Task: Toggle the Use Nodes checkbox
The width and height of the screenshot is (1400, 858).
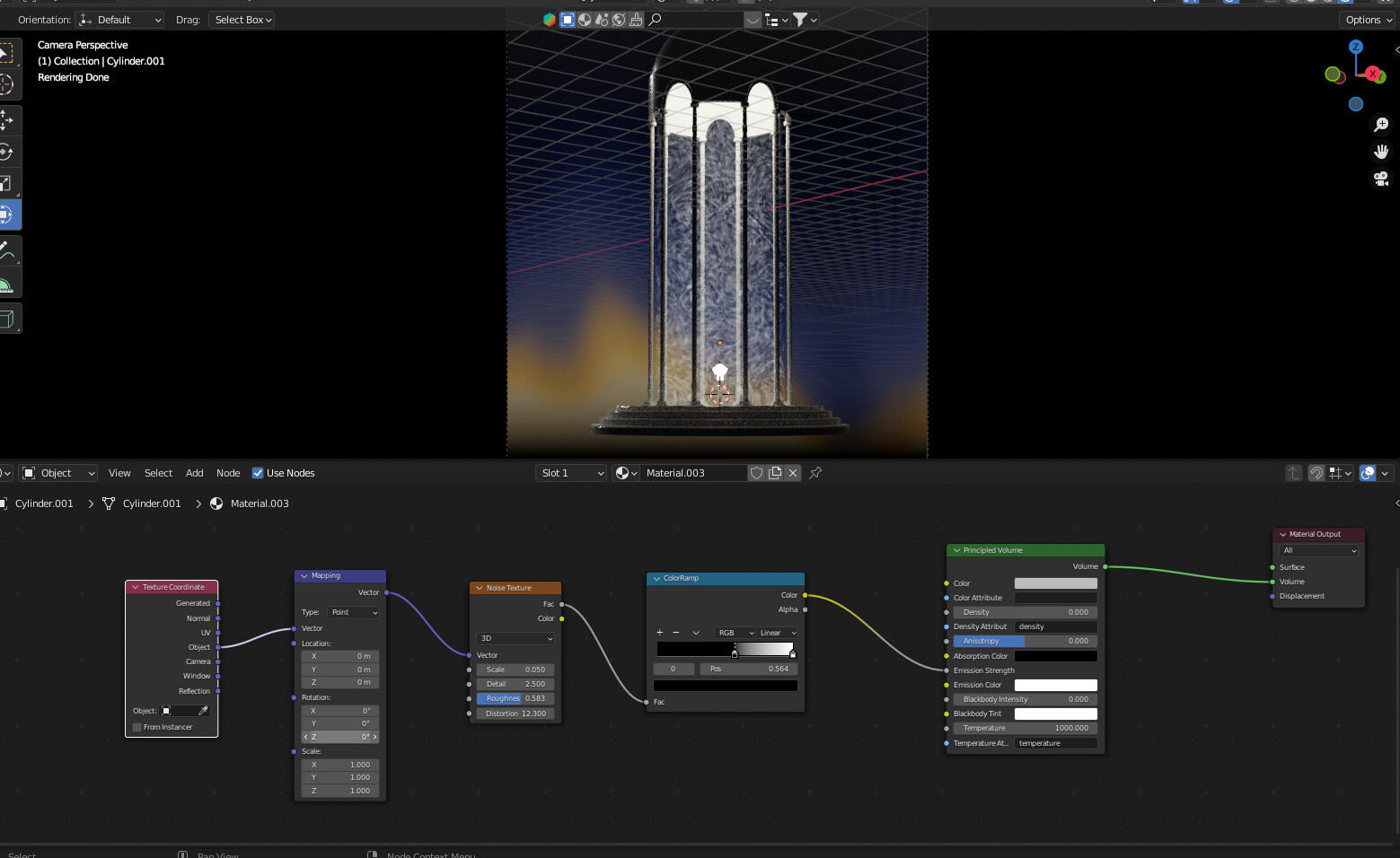Action: [258, 473]
